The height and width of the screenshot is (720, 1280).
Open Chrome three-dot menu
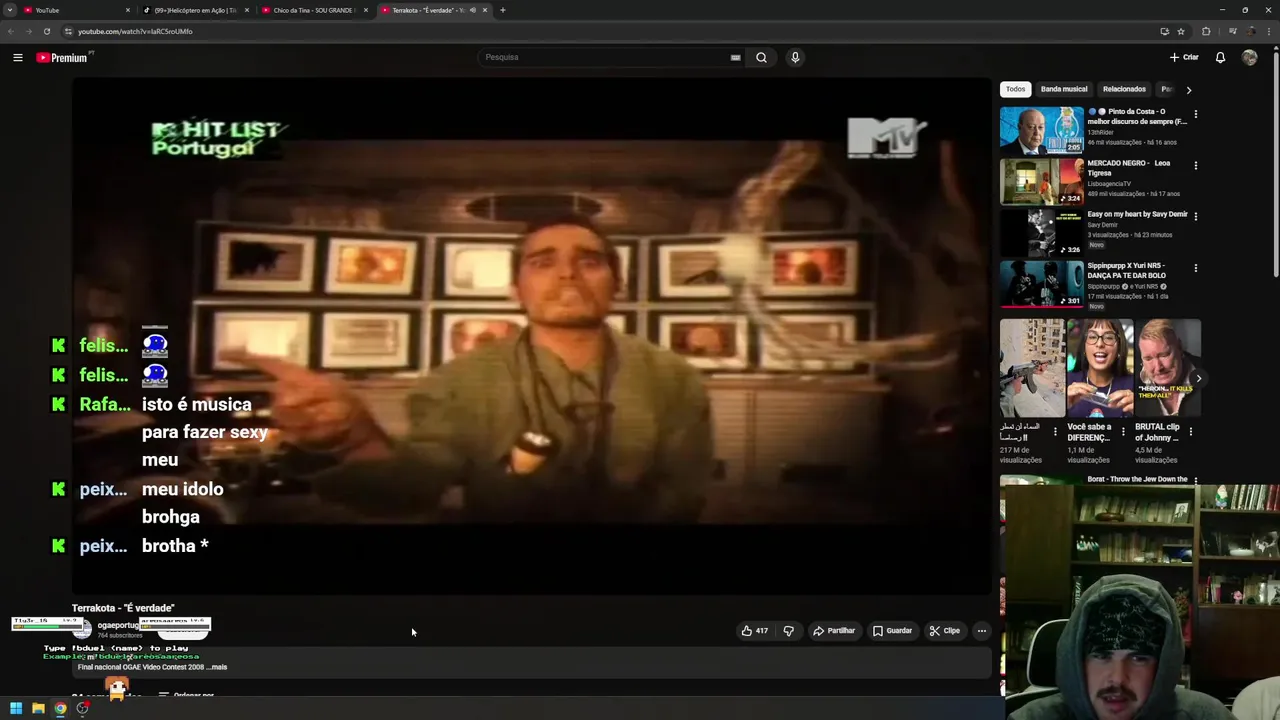[x=1270, y=31]
